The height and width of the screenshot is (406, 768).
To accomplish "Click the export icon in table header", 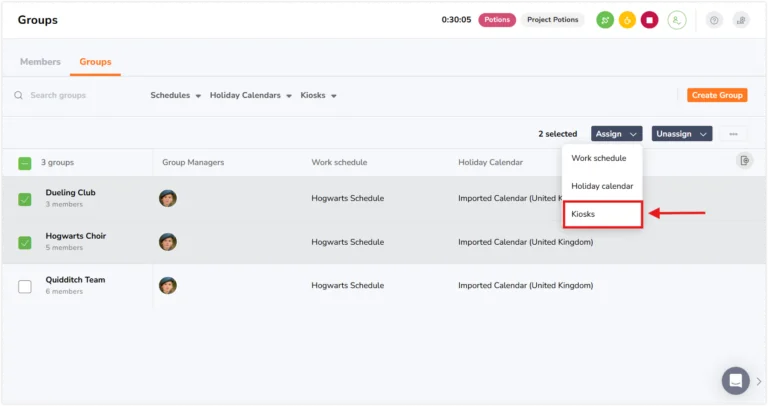I will (x=744, y=161).
